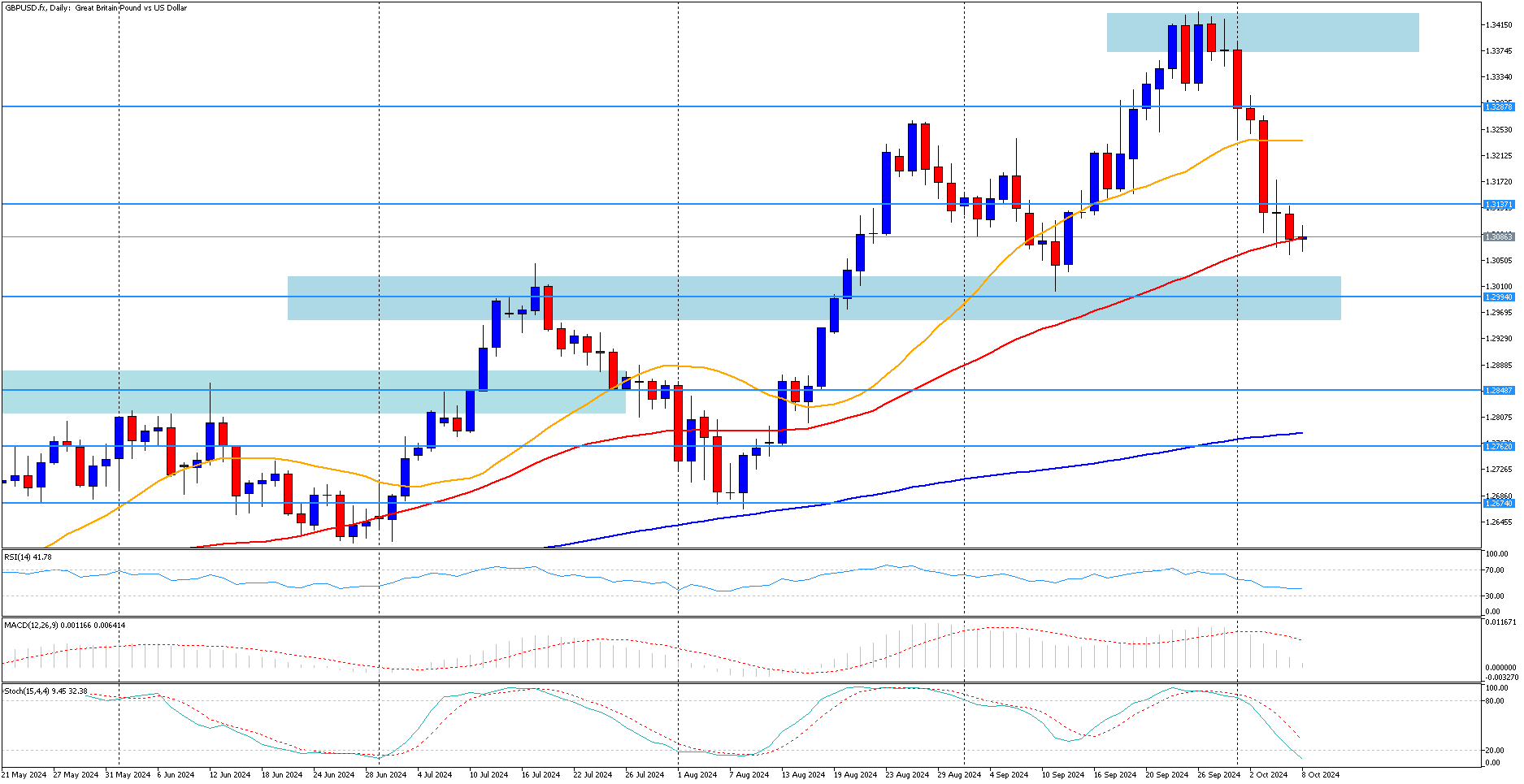The image size is (1524, 784).
Task: Click the RSI(14) indicator label
Action: pyautogui.click(x=28, y=557)
